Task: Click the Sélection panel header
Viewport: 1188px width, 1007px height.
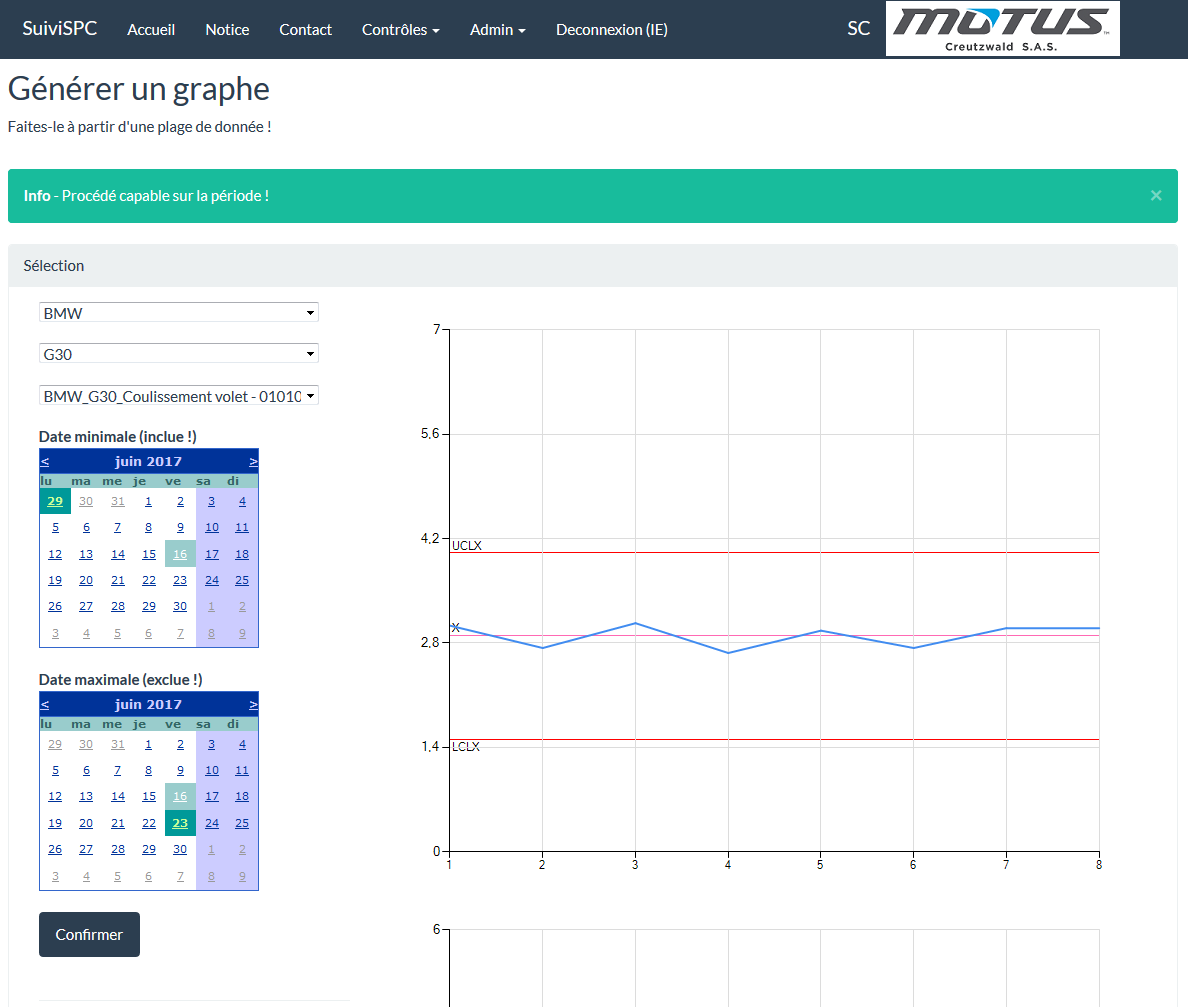Action: 592,266
